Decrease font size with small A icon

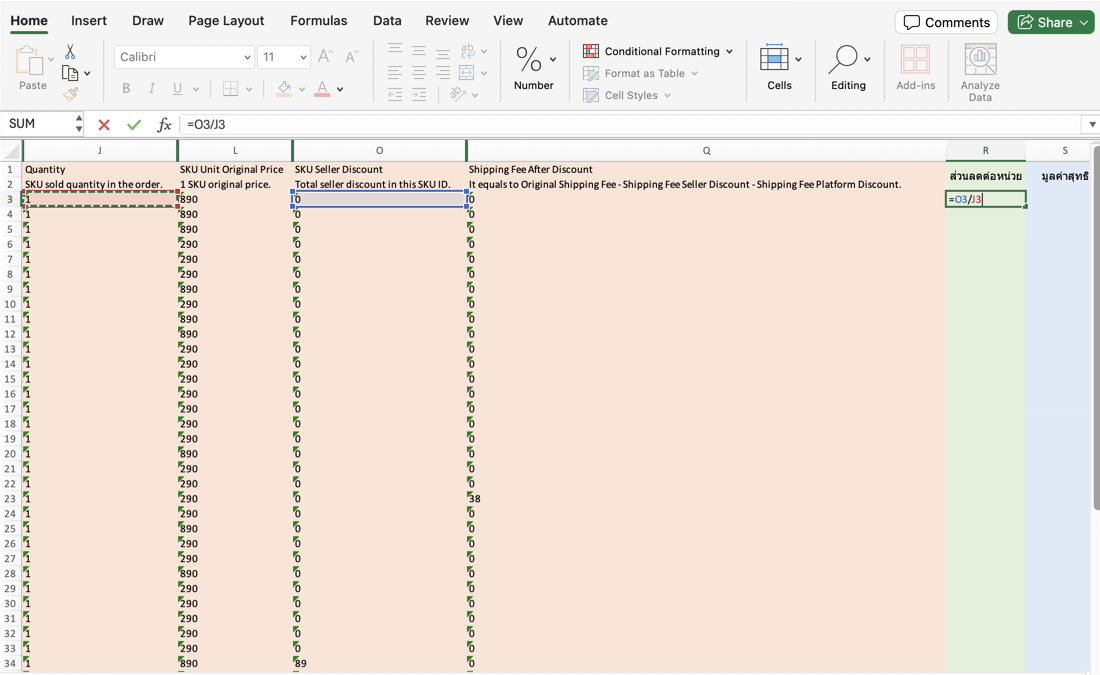351,57
